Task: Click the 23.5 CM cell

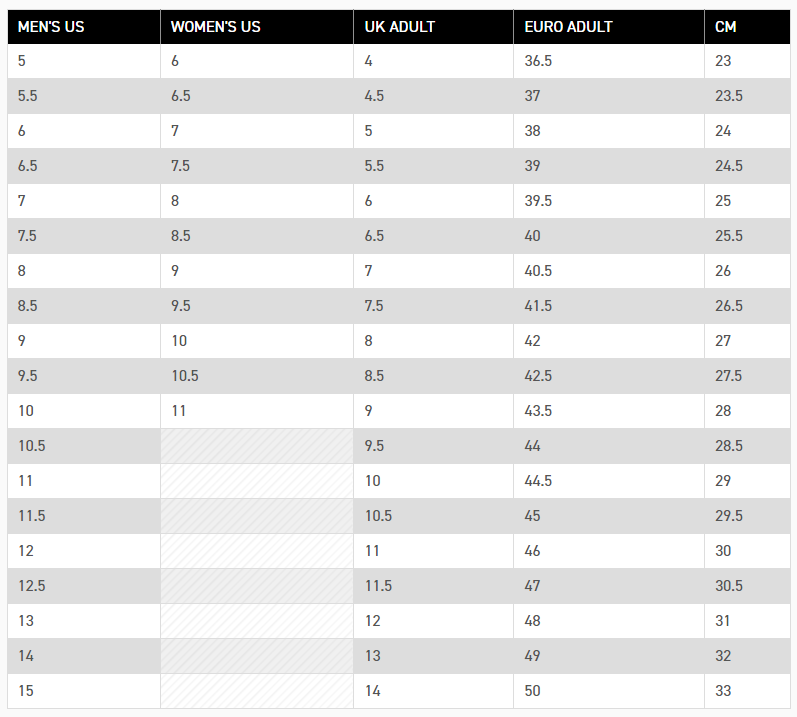Action: (747, 96)
